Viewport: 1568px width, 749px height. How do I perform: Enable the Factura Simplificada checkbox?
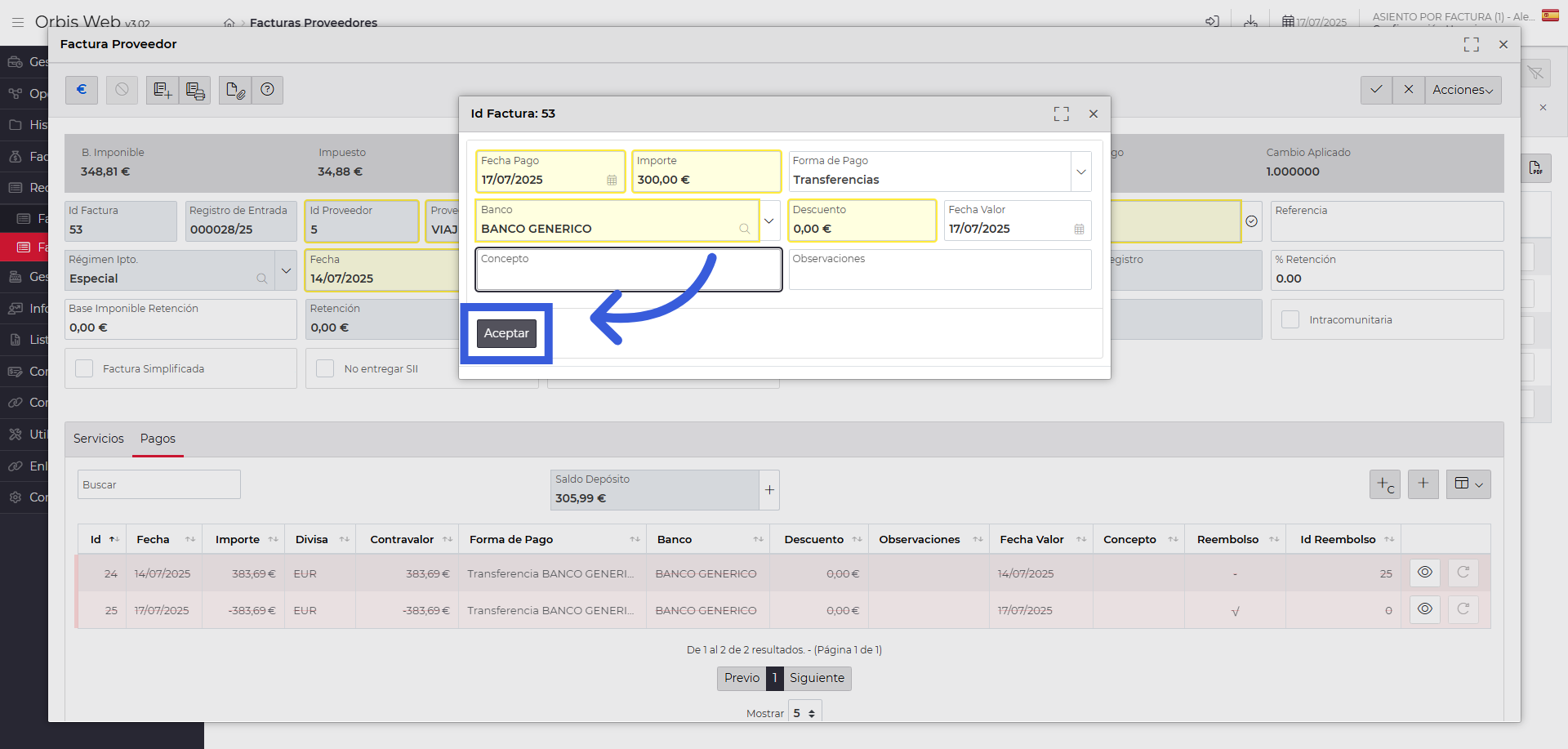[84, 369]
